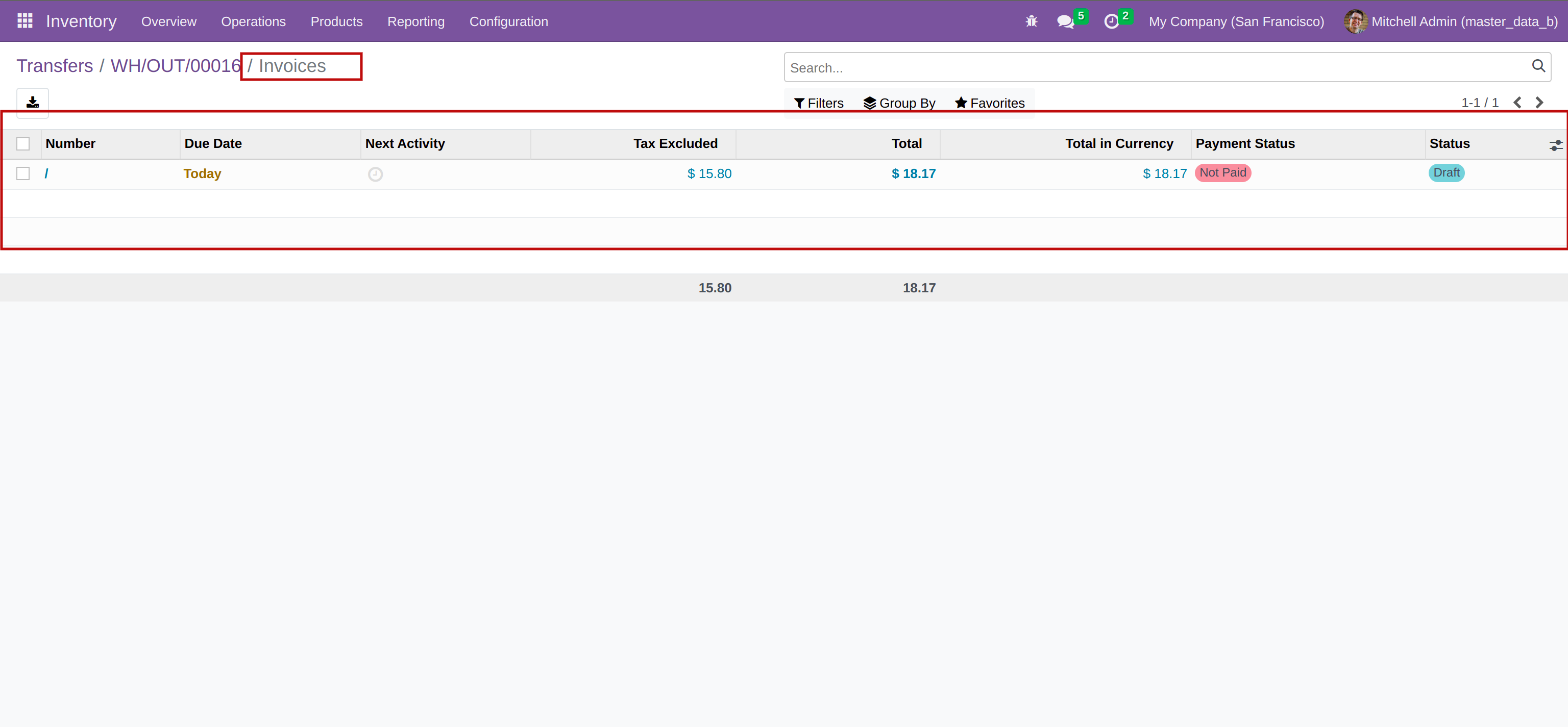The width and height of the screenshot is (1568, 727).
Task: Open the activities clock icon
Action: point(1111,22)
